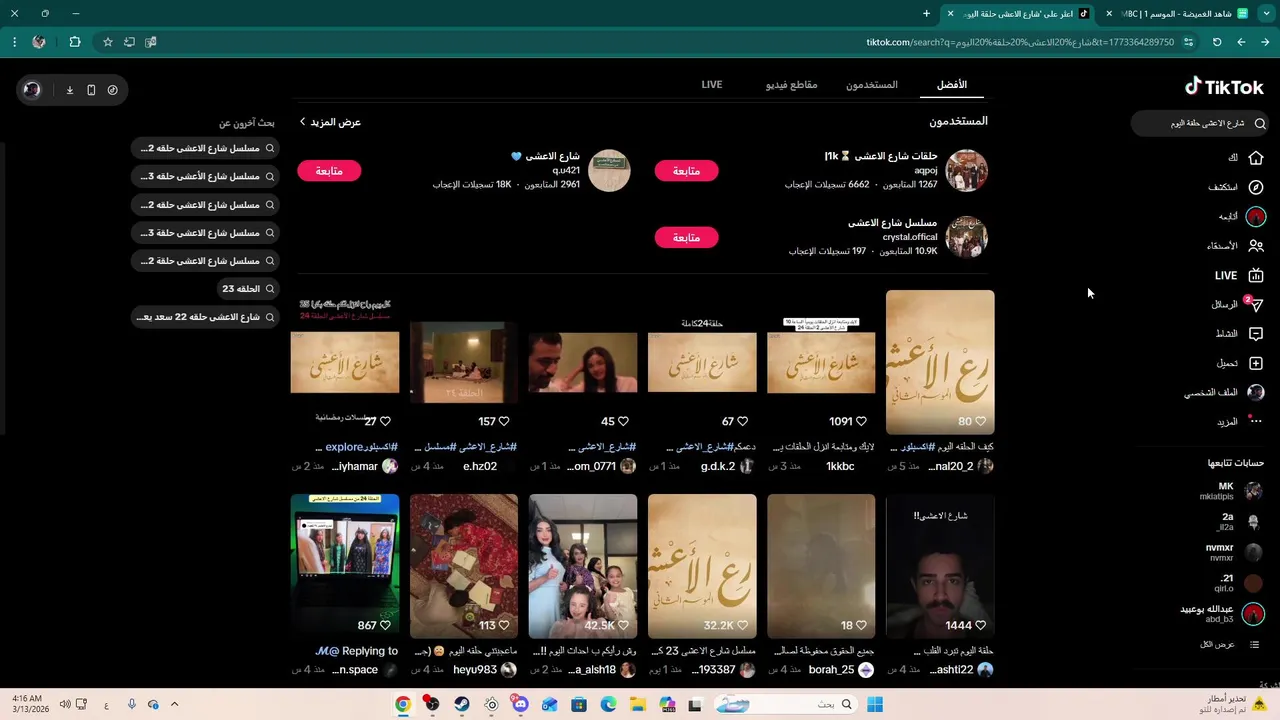1280x720 pixels.
Task: Close the TikTok search browser tab
Action: [950, 13]
